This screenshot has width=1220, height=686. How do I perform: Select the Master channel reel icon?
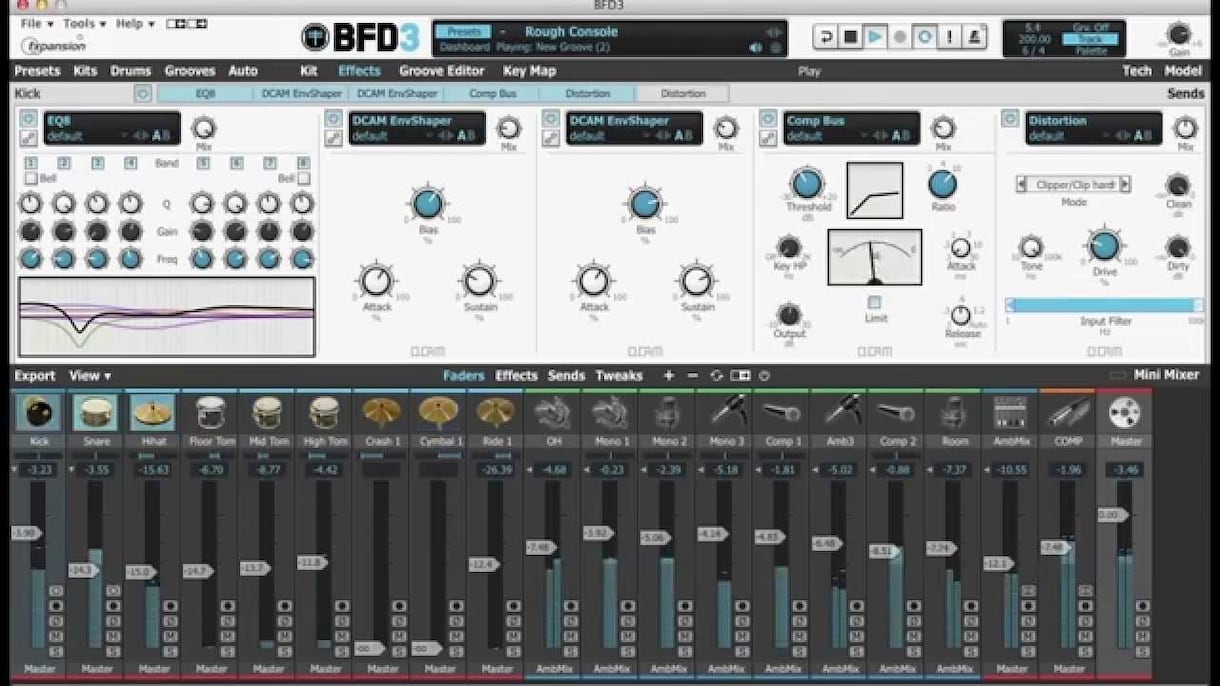tap(1125, 412)
